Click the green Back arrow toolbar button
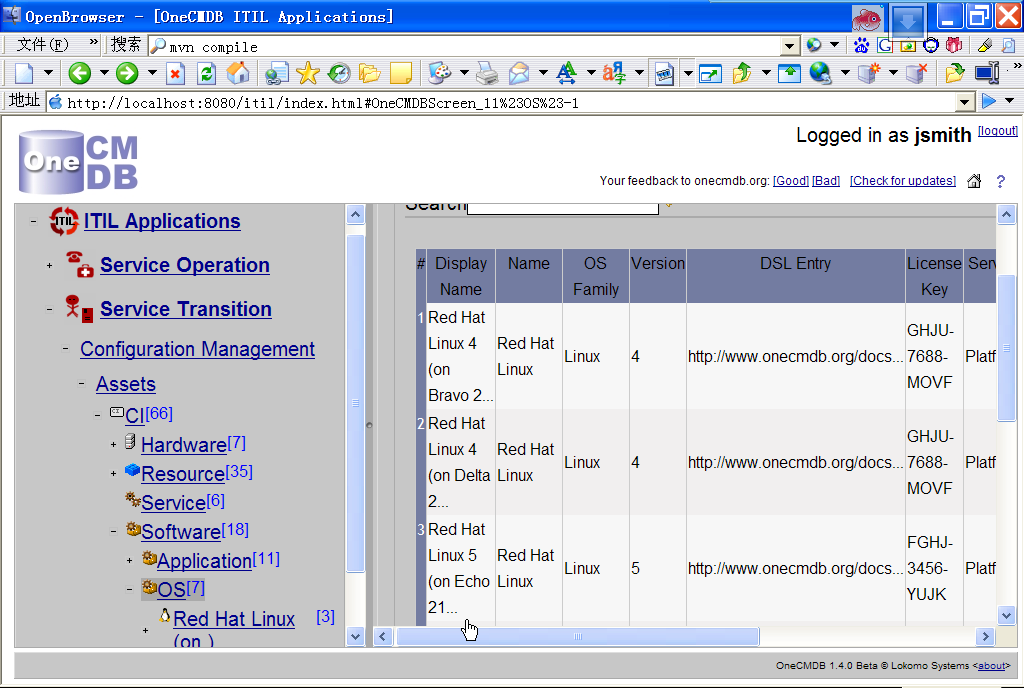The width and height of the screenshot is (1024, 688). (x=80, y=73)
